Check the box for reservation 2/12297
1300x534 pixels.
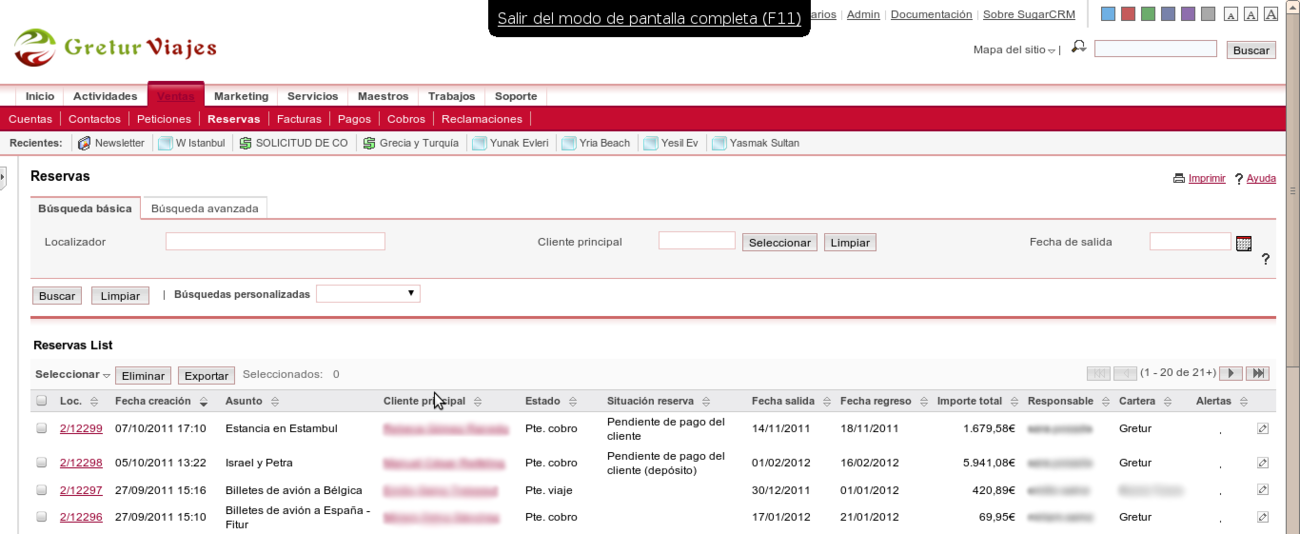coord(41,489)
